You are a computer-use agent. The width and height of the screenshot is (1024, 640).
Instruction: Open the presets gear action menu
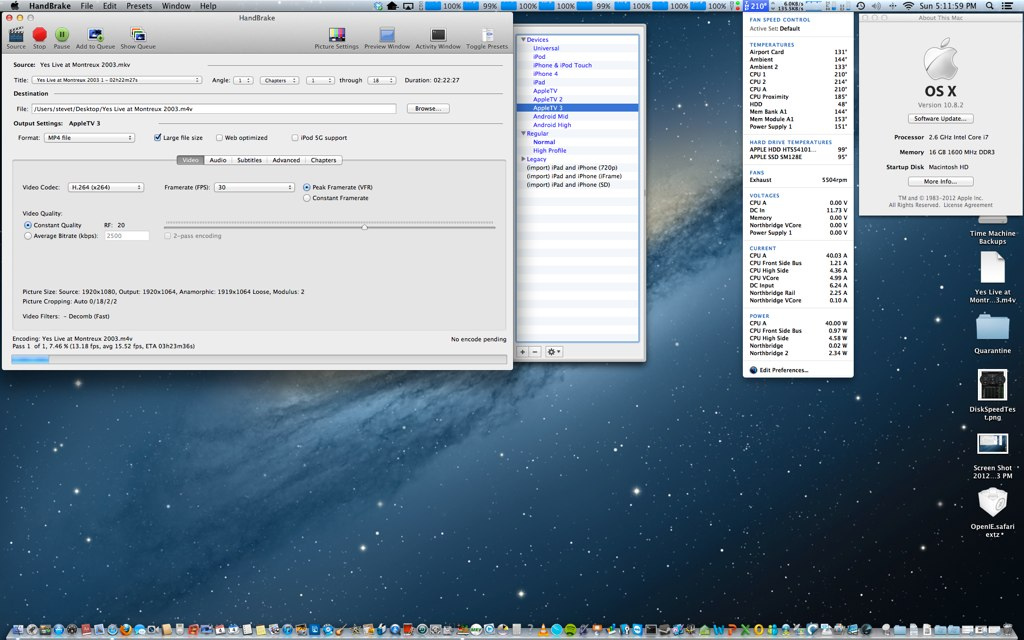553,352
